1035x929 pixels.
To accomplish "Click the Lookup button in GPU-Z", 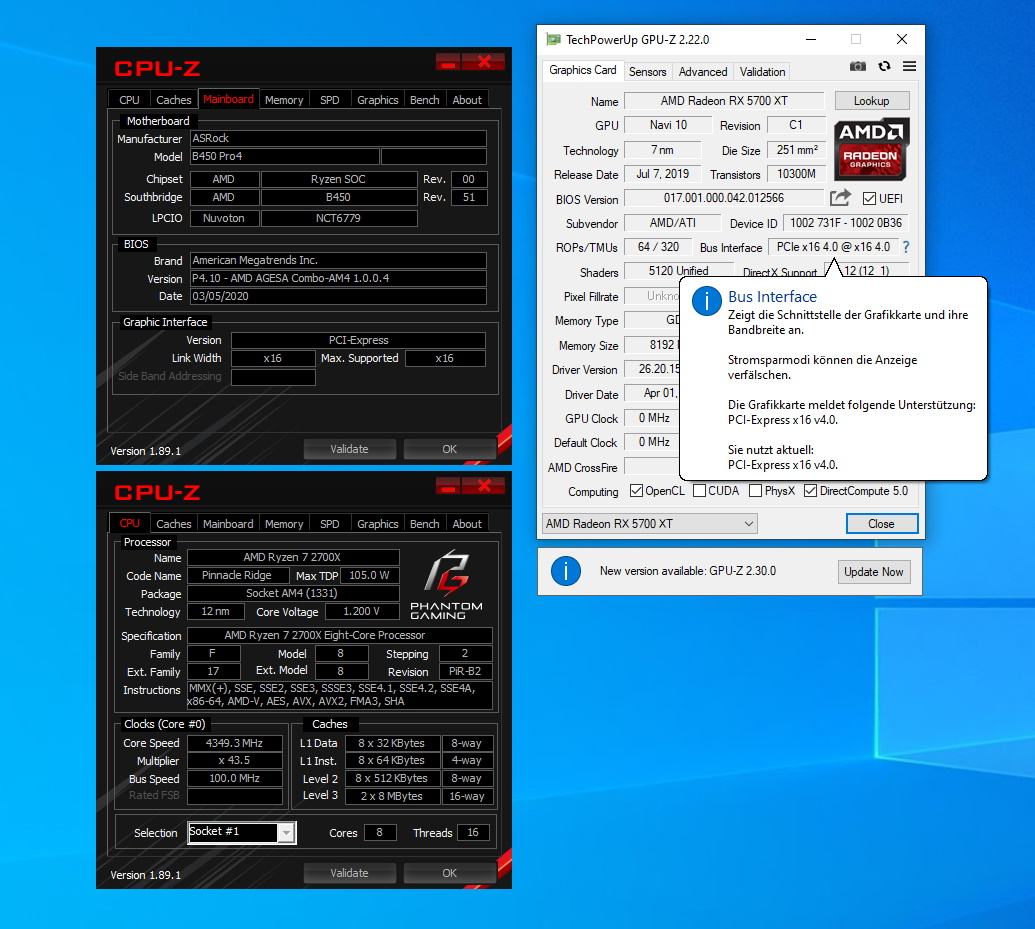I will (872, 101).
